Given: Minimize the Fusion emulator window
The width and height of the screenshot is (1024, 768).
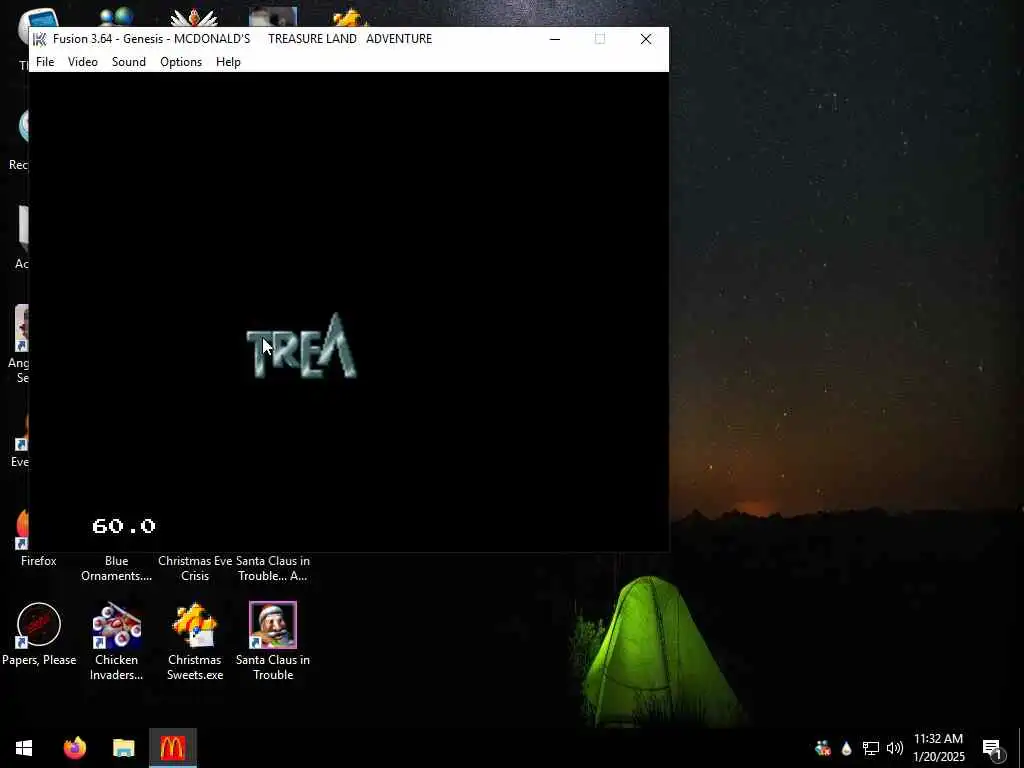Looking at the screenshot, I should [x=555, y=39].
